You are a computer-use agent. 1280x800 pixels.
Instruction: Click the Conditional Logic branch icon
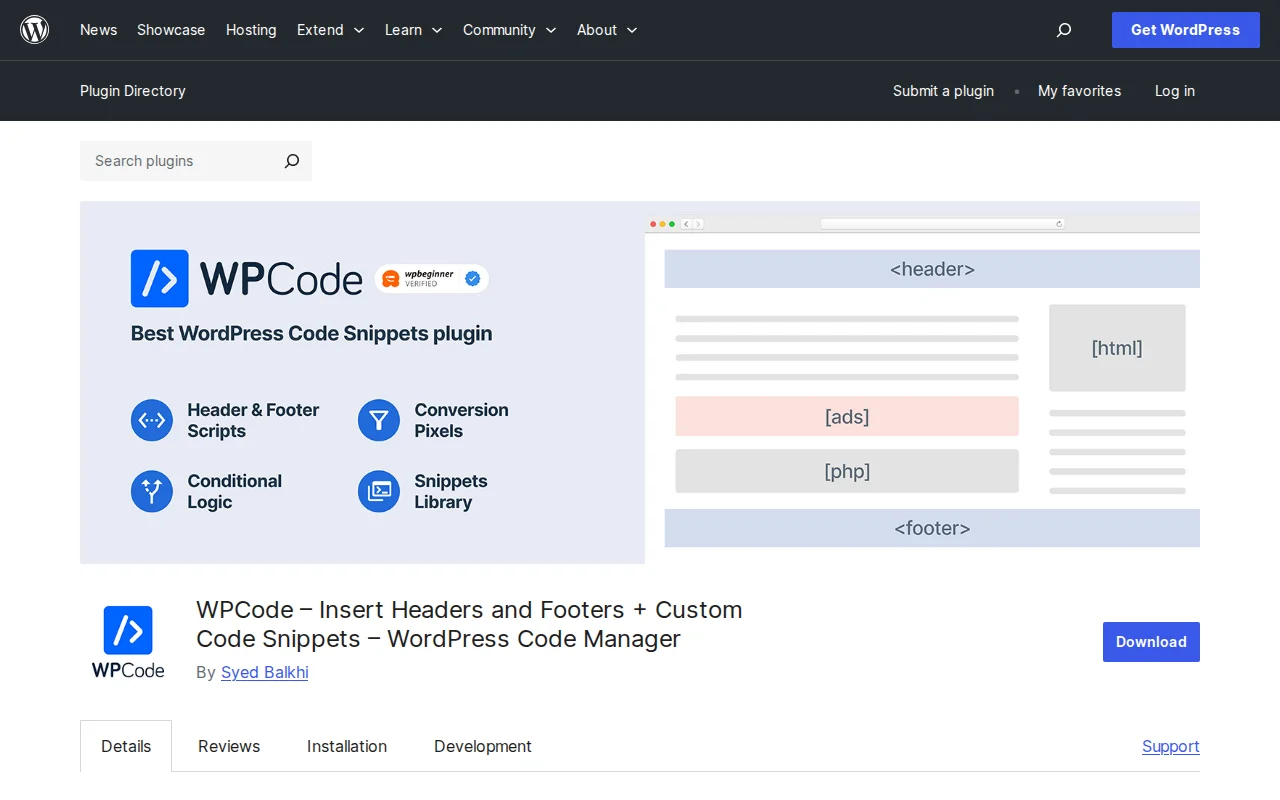click(x=151, y=491)
